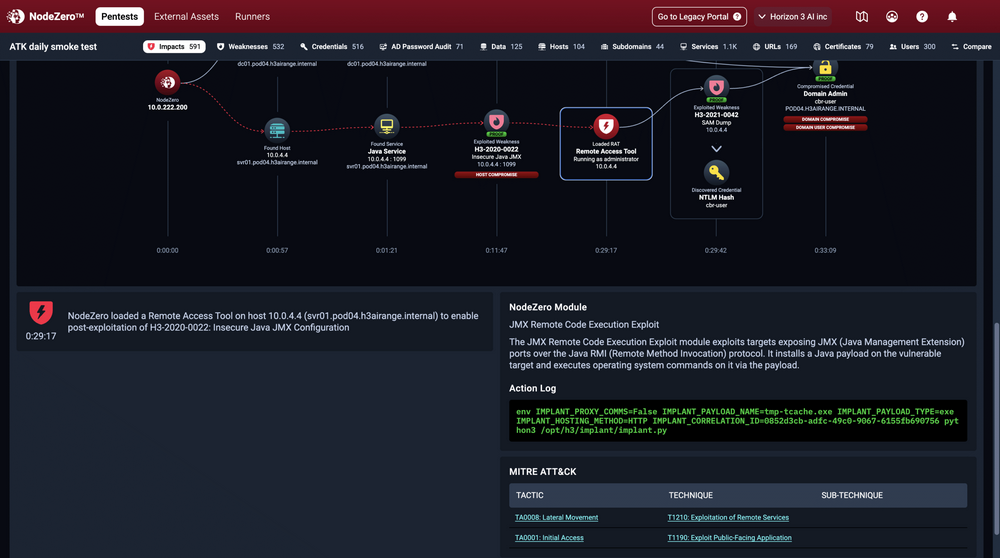Open the user account icon
The width and height of the screenshot is (1000, 558).
[x=892, y=17]
